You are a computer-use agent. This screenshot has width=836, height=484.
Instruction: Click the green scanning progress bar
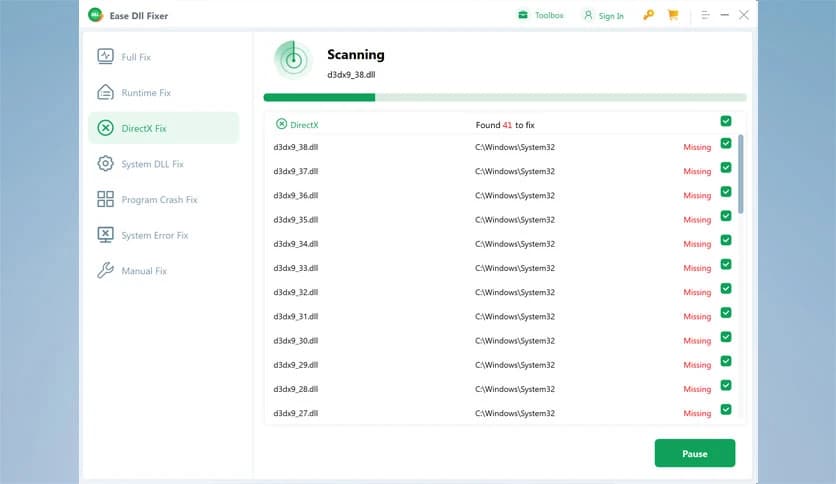point(505,97)
